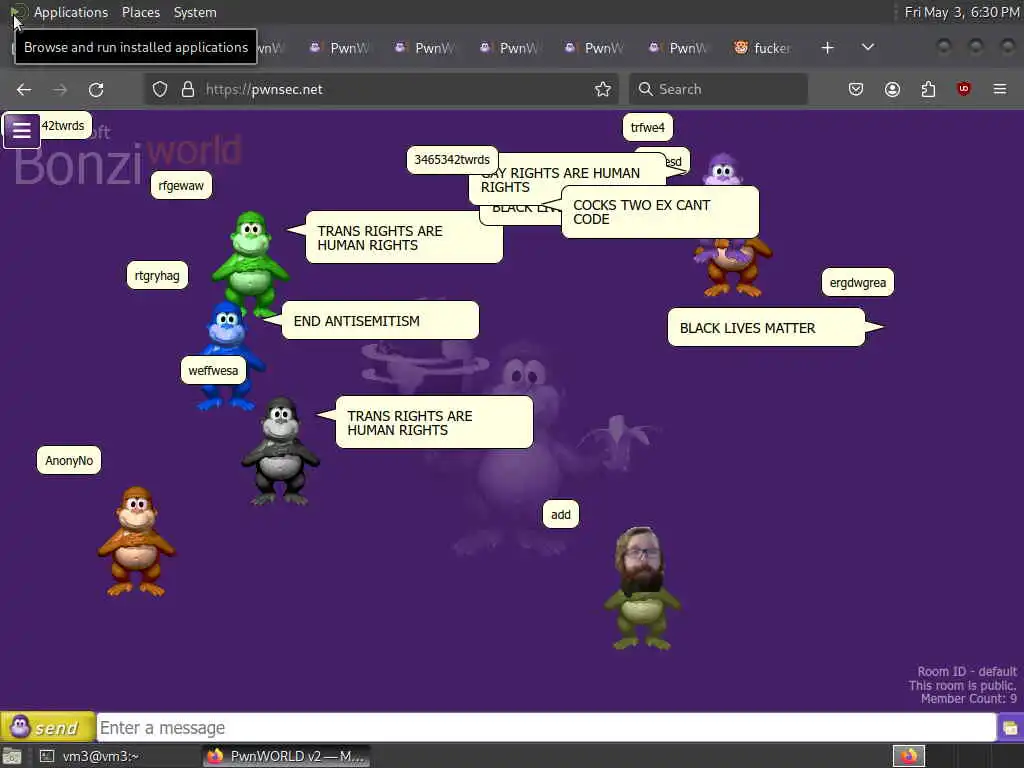Viewport: 1024px width, 768px height.
Task: Click the 'weffwesa' name tag
Action: pyautogui.click(x=213, y=370)
